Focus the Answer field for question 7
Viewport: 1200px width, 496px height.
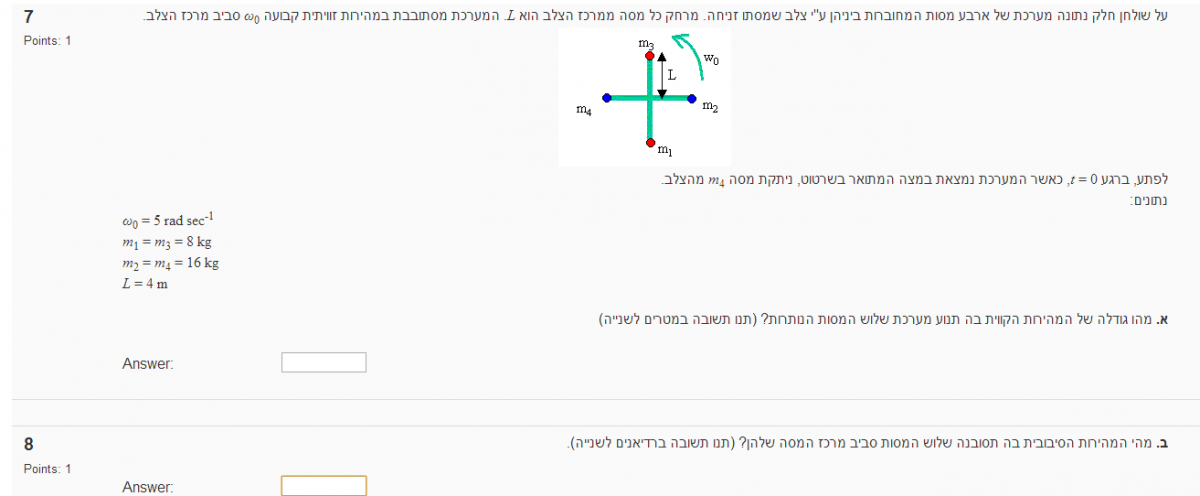(324, 363)
